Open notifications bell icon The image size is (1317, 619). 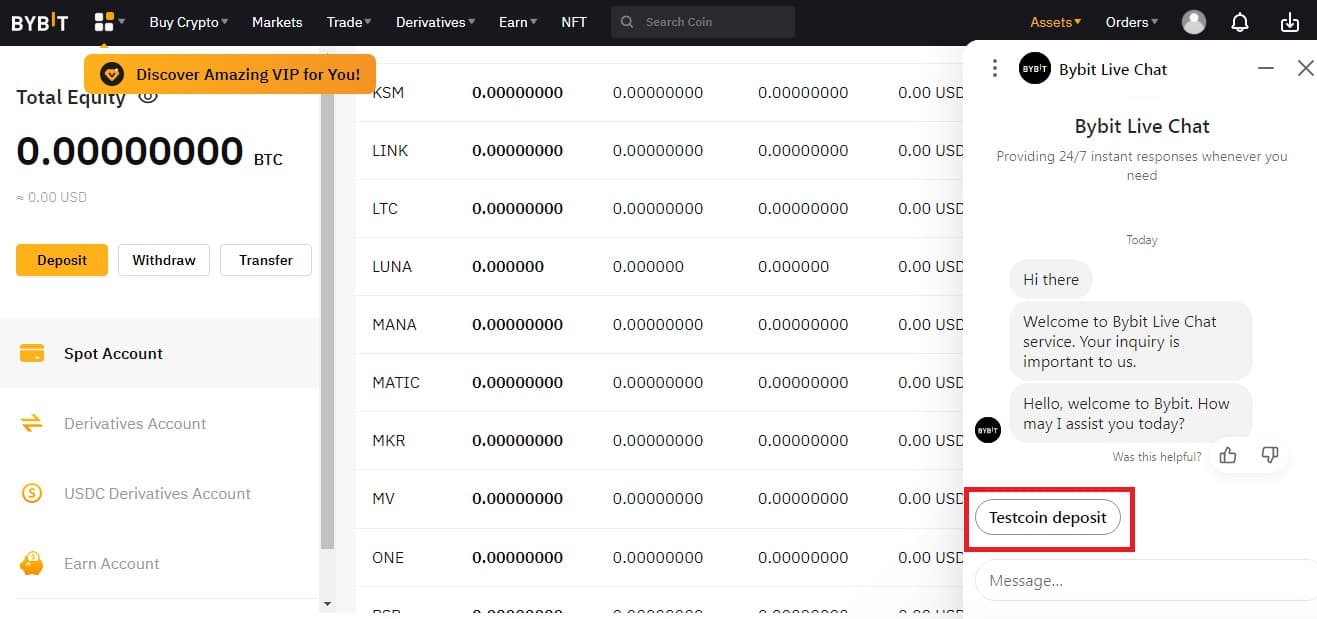click(1240, 22)
